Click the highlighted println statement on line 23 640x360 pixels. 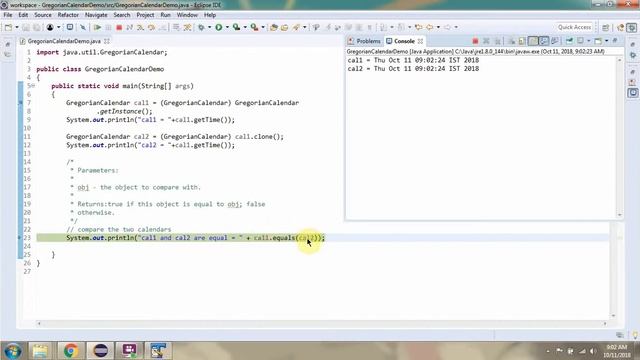(196, 238)
